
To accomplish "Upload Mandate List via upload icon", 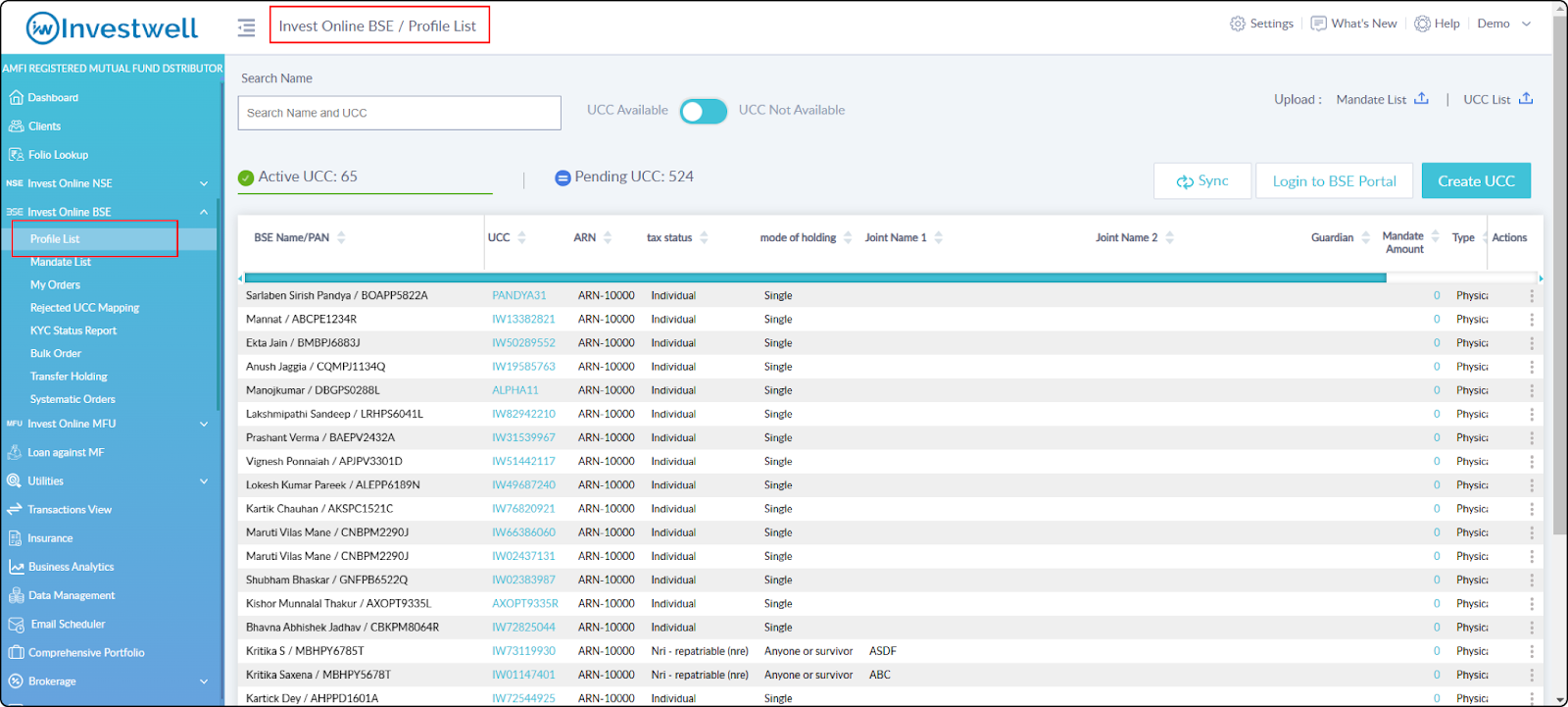I will [1421, 98].
